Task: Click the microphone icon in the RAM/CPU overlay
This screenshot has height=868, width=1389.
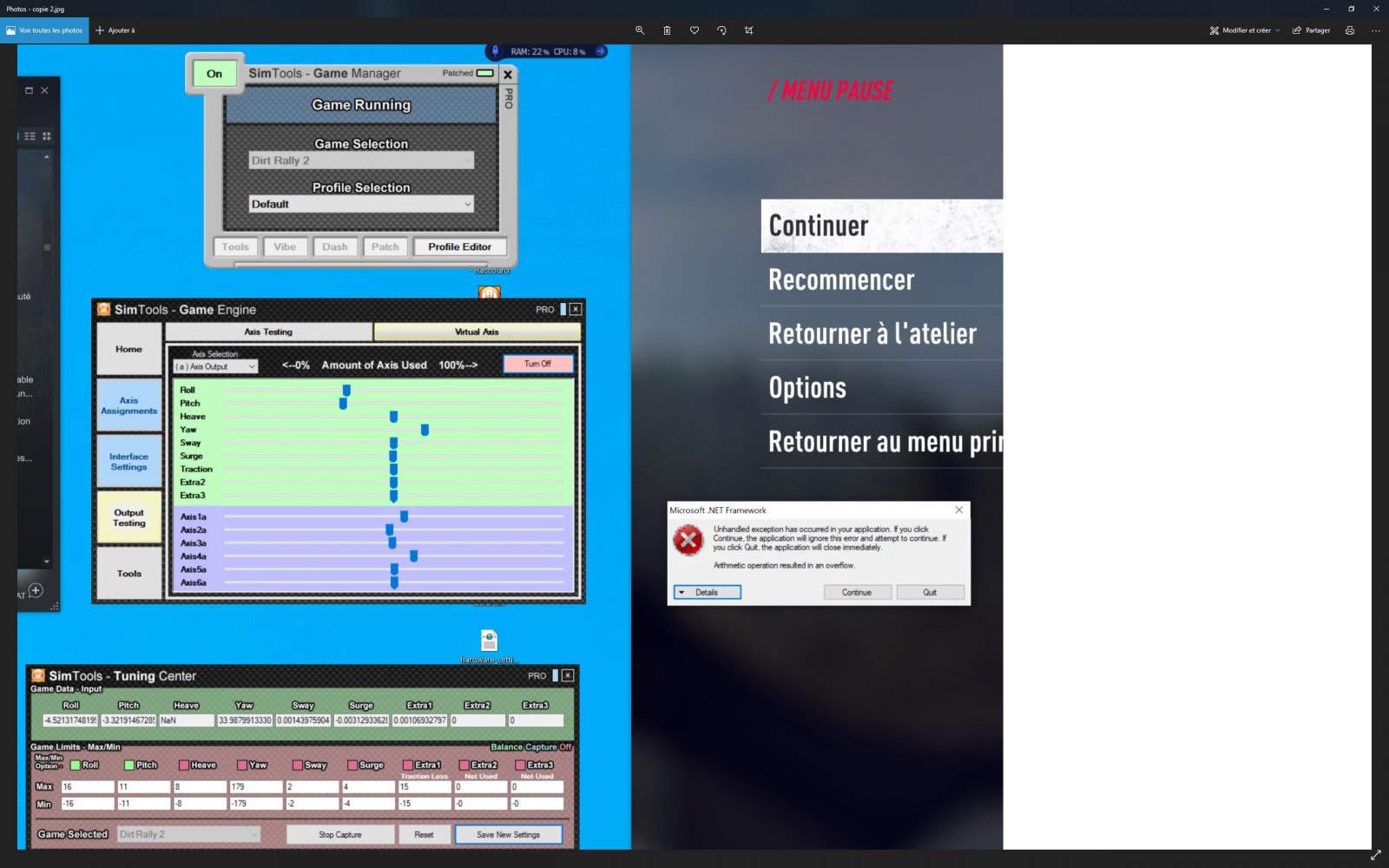Action: tap(495, 51)
